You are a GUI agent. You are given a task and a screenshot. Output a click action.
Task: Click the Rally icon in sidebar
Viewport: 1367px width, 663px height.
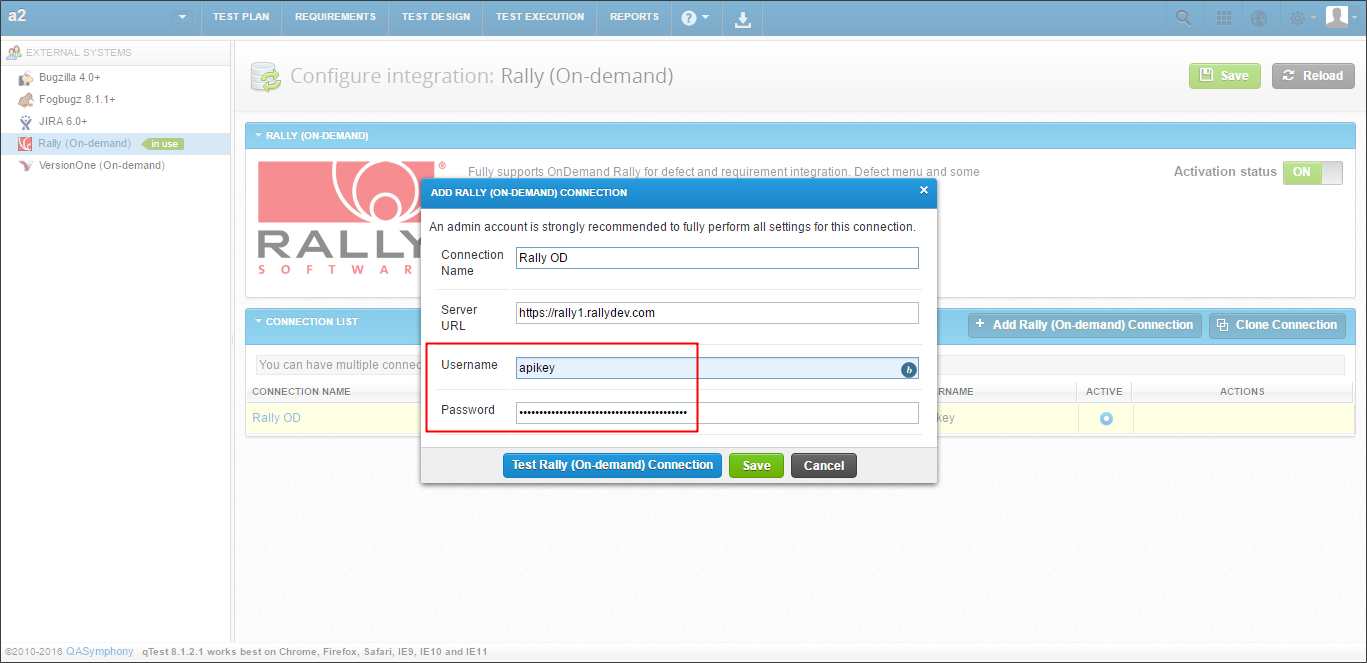pyautogui.click(x=26, y=143)
